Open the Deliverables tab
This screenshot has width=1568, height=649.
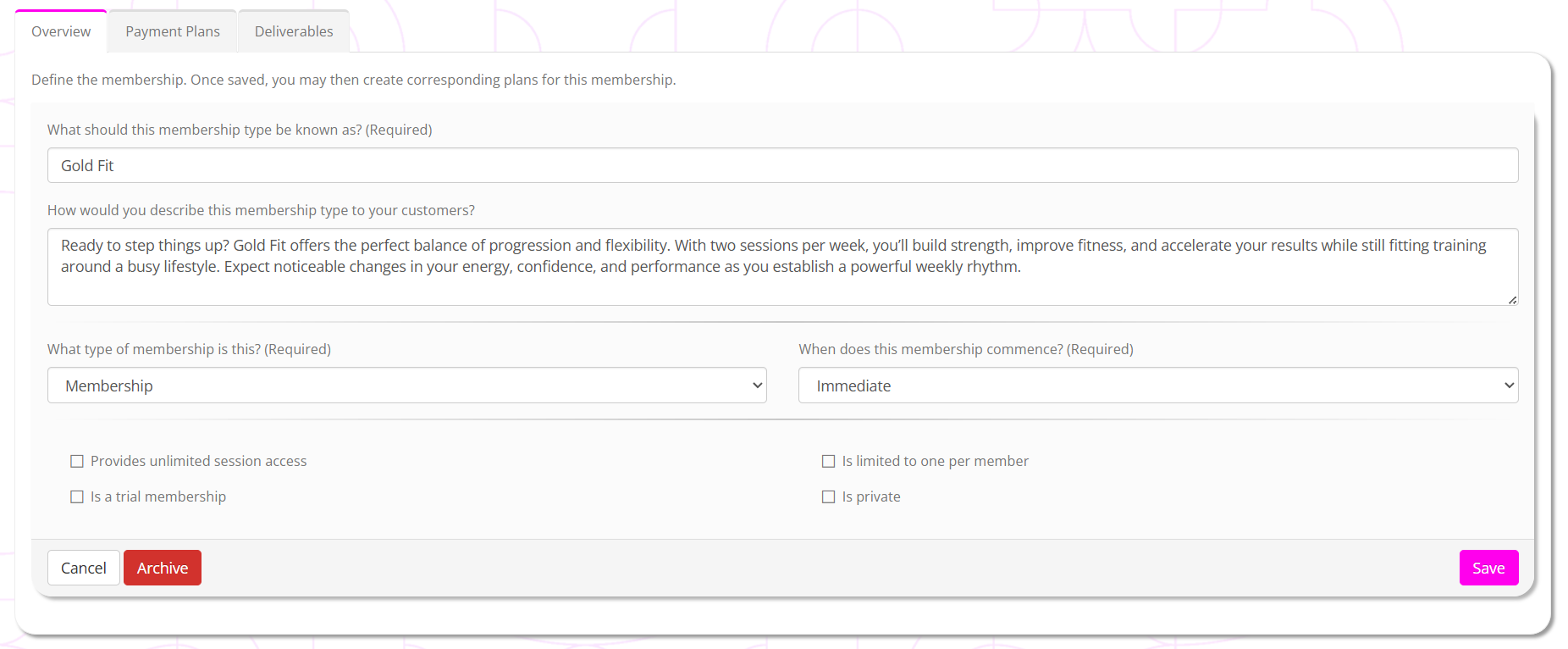(294, 31)
